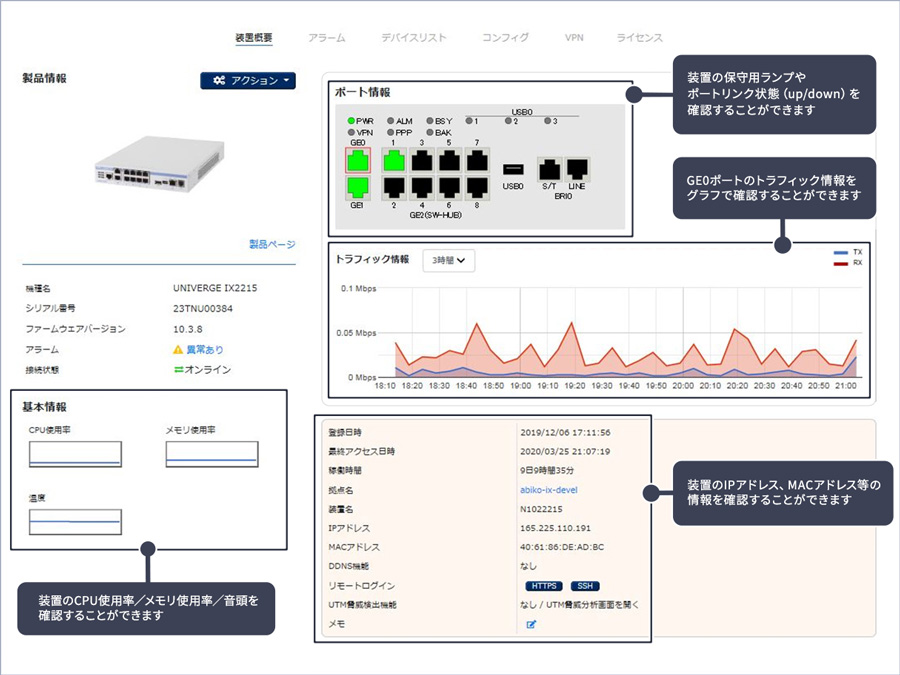Select the MAC address 40:61:86:DE:AD:BC

click(x=562, y=547)
